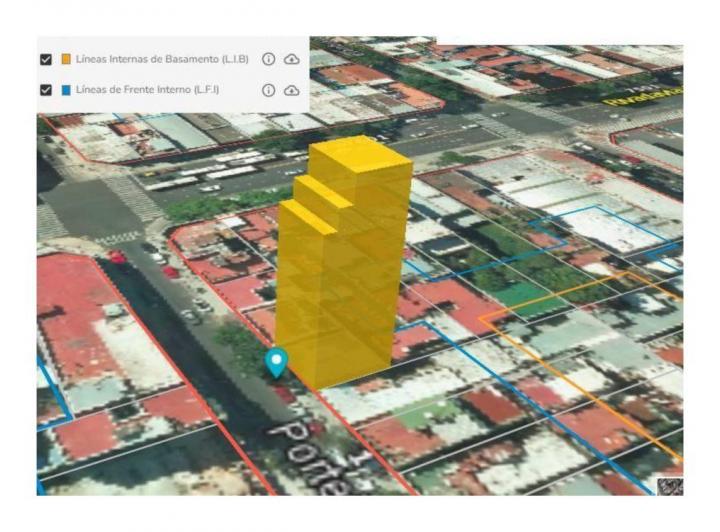The height and width of the screenshot is (532, 720).
Task: Uncheck Líneas Internas de Basamento (L.I.B) checkbox
Action: click(x=46, y=60)
